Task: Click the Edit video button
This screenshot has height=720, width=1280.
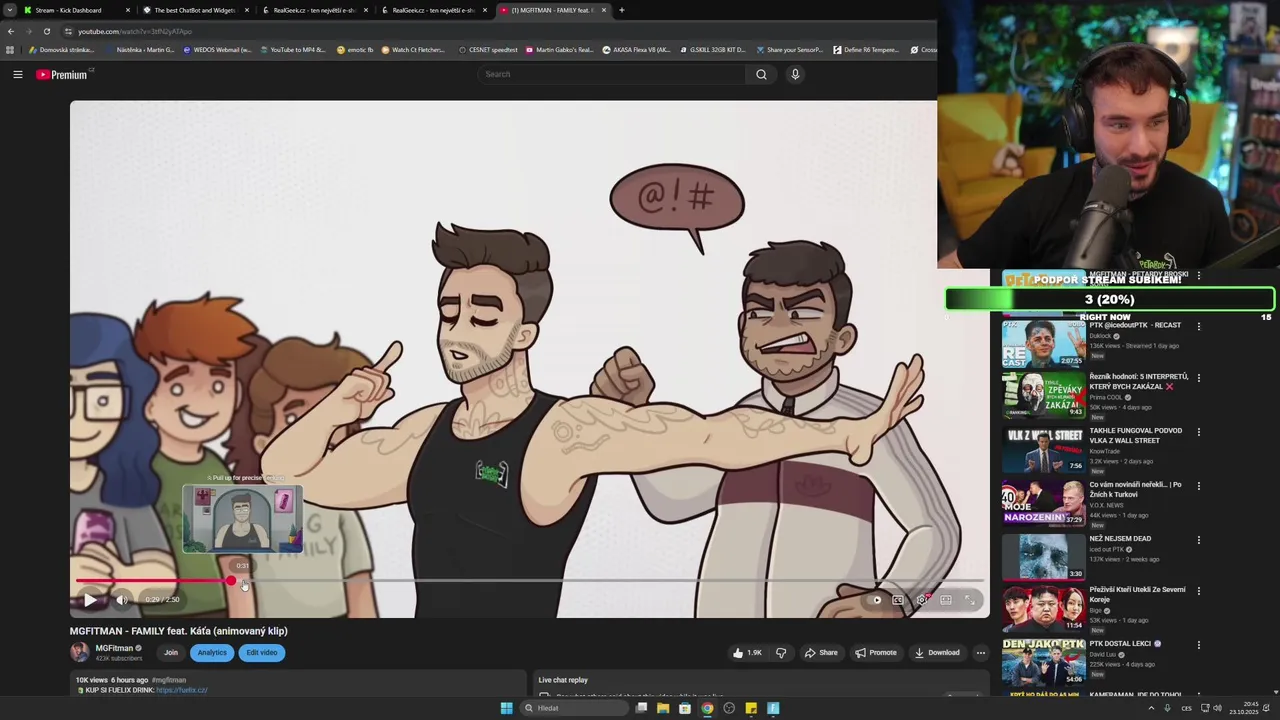Action: point(262,653)
